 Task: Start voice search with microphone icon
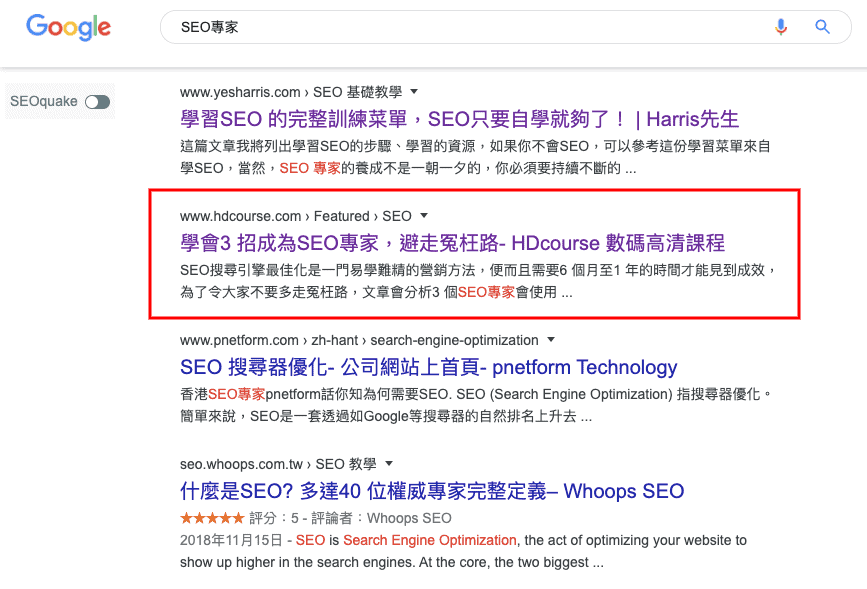pos(781,27)
